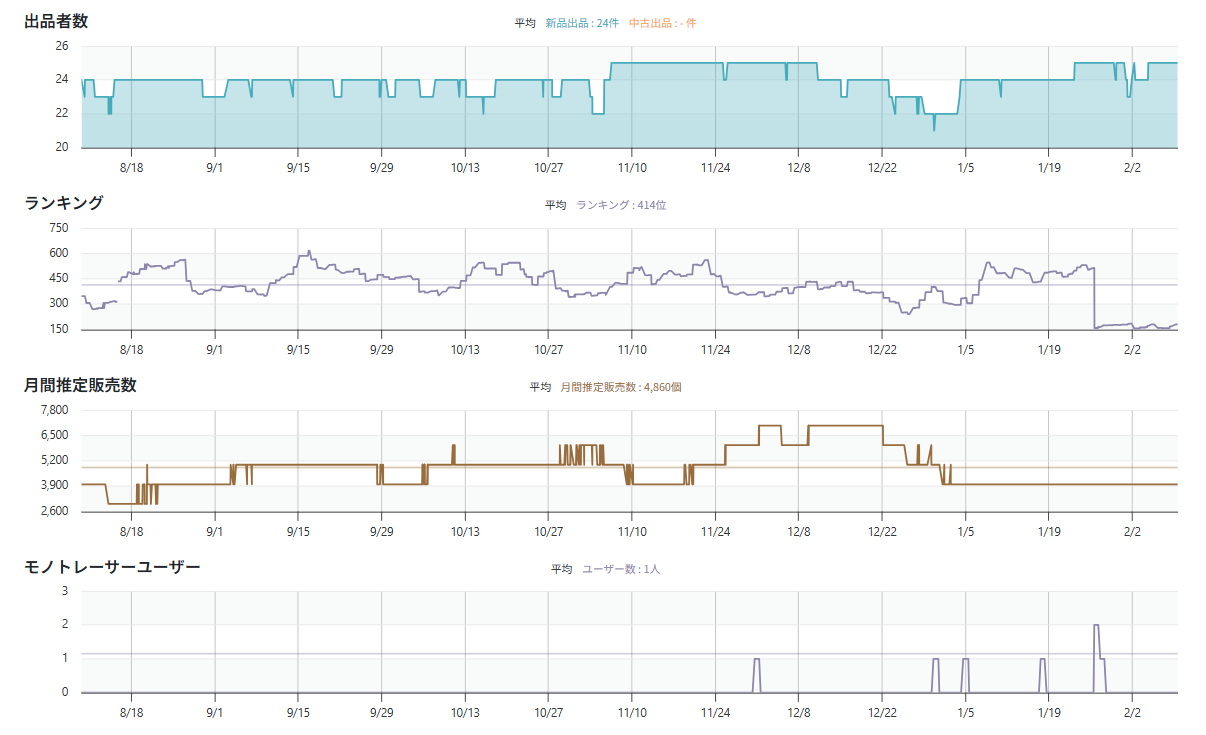Click the user count peak at 2
This screenshot has width=1206, height=735.
[1097, 625]
